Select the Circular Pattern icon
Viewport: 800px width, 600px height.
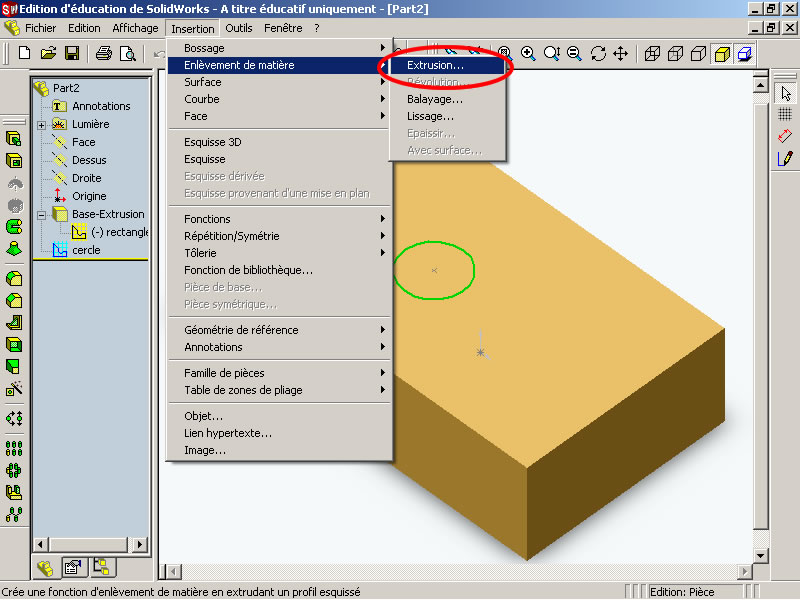pyautogui.click(x=14, y=470)
